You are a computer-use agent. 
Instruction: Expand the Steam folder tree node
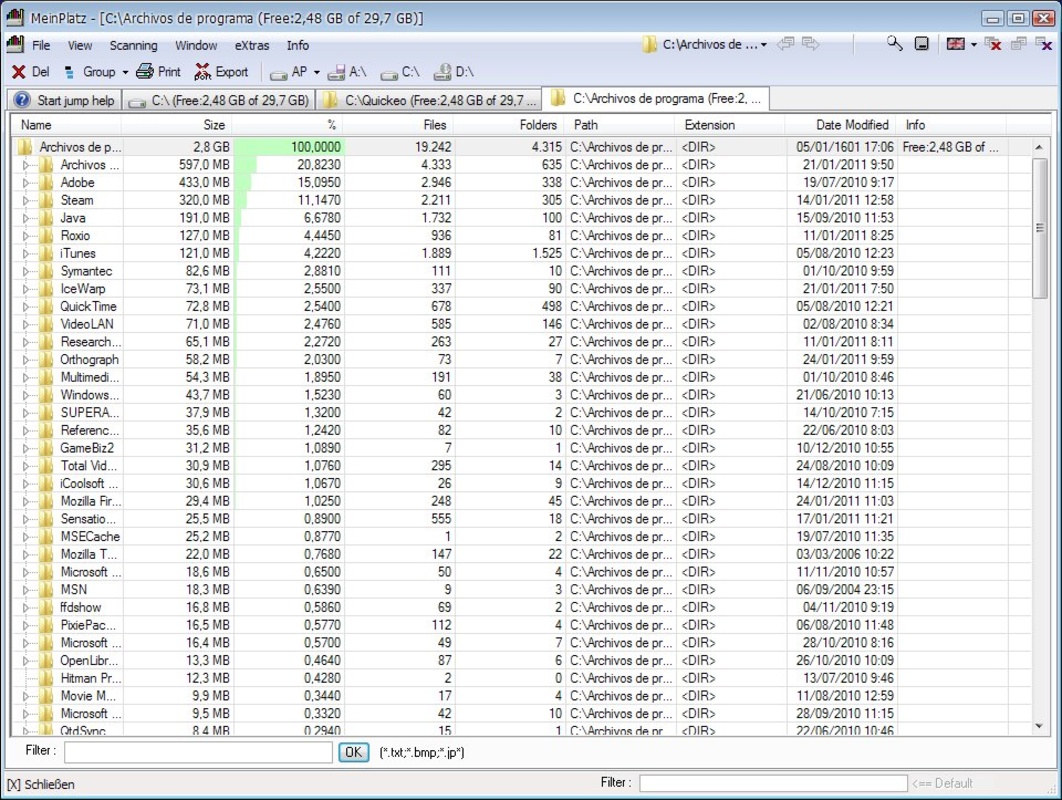pos(27,200)
